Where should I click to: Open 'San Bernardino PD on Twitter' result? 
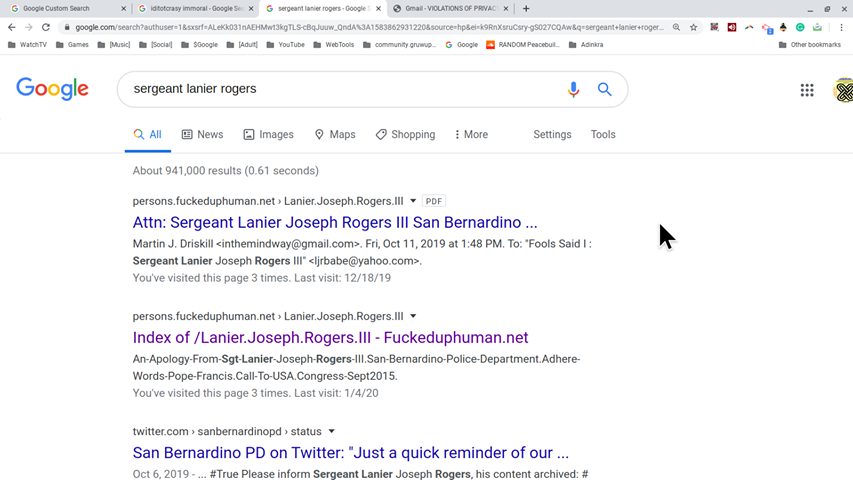[351, 453]
